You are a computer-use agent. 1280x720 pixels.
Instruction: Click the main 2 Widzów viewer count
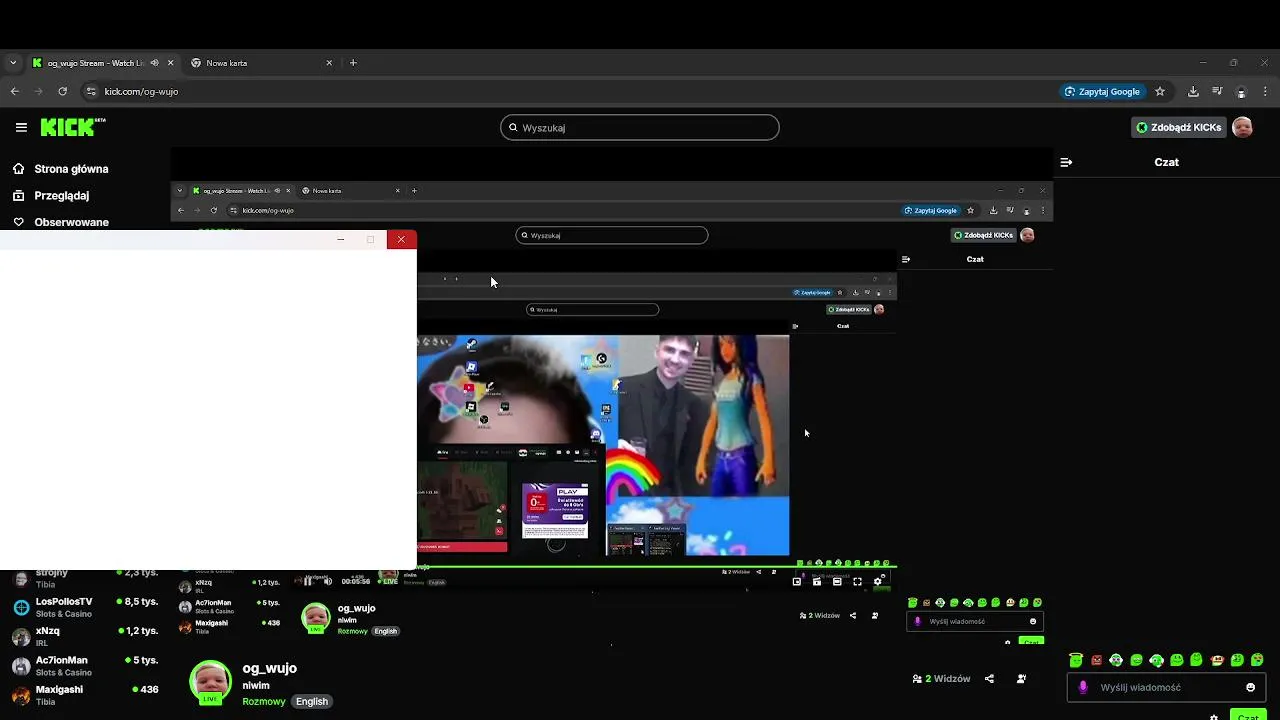[x=942, y=679]
